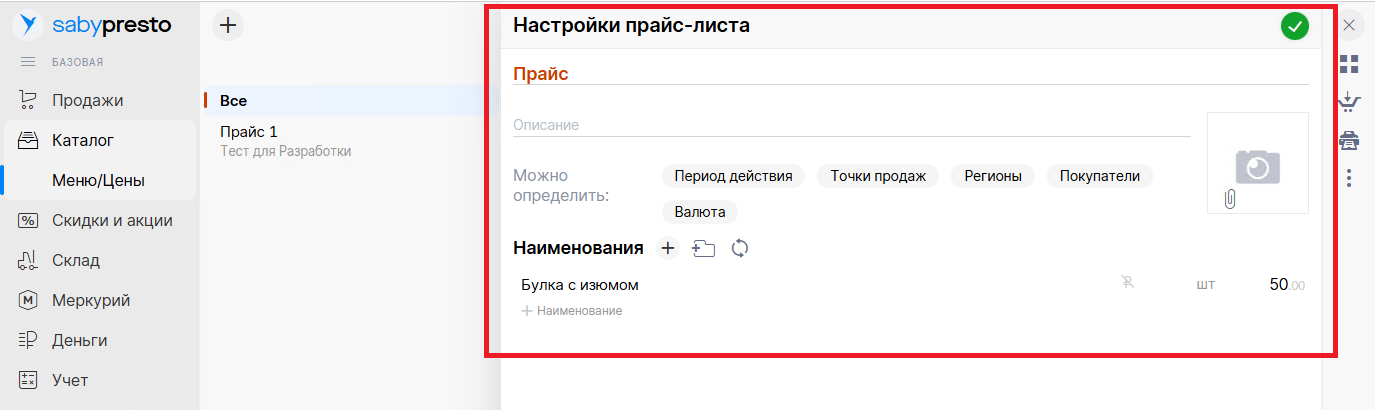
Task: Open Скидки и акции menu section
Action: pyautogui.click(x=112, y=220)
